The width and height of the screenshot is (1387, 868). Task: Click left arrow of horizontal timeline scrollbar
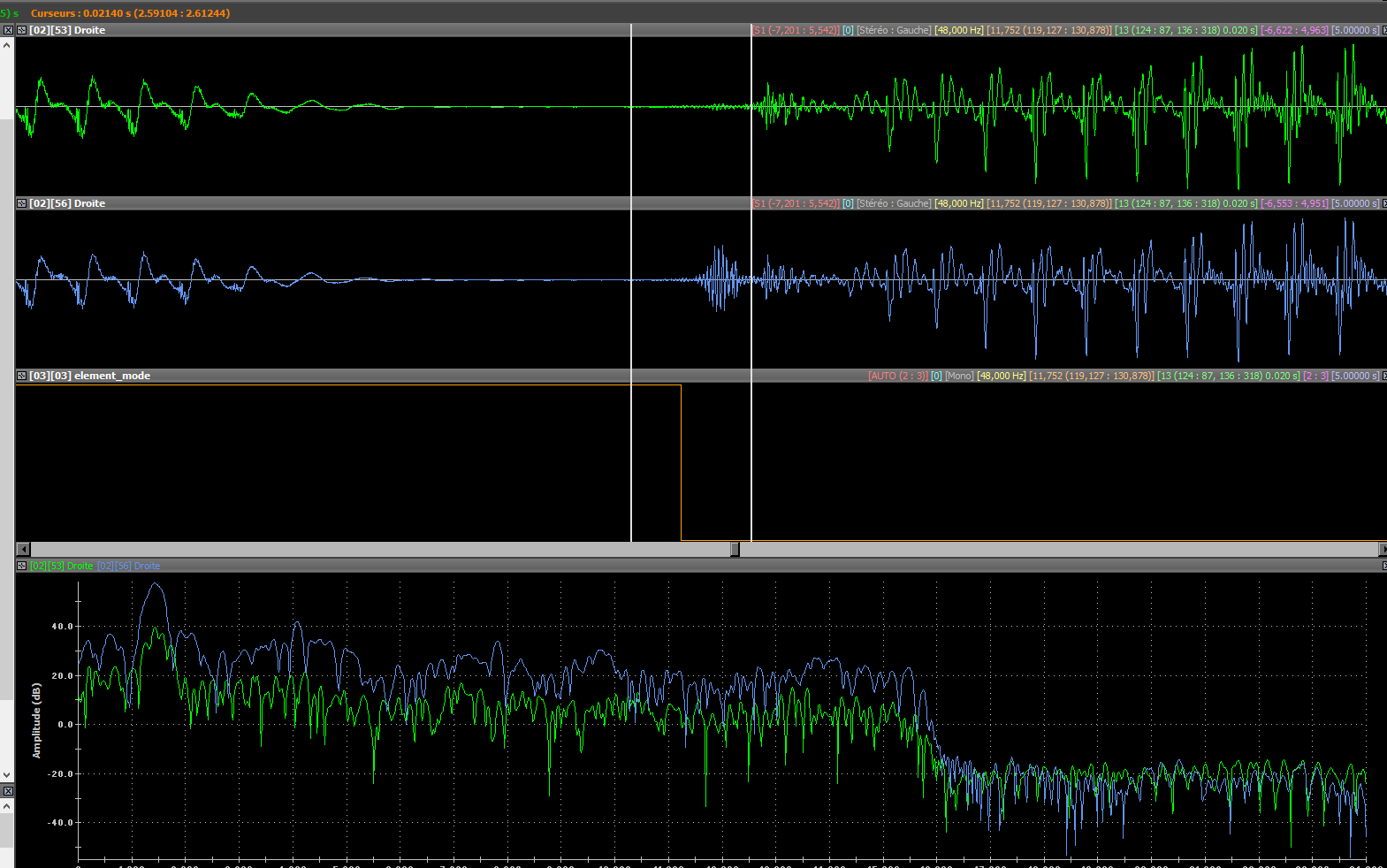click(x=23, y=549)
